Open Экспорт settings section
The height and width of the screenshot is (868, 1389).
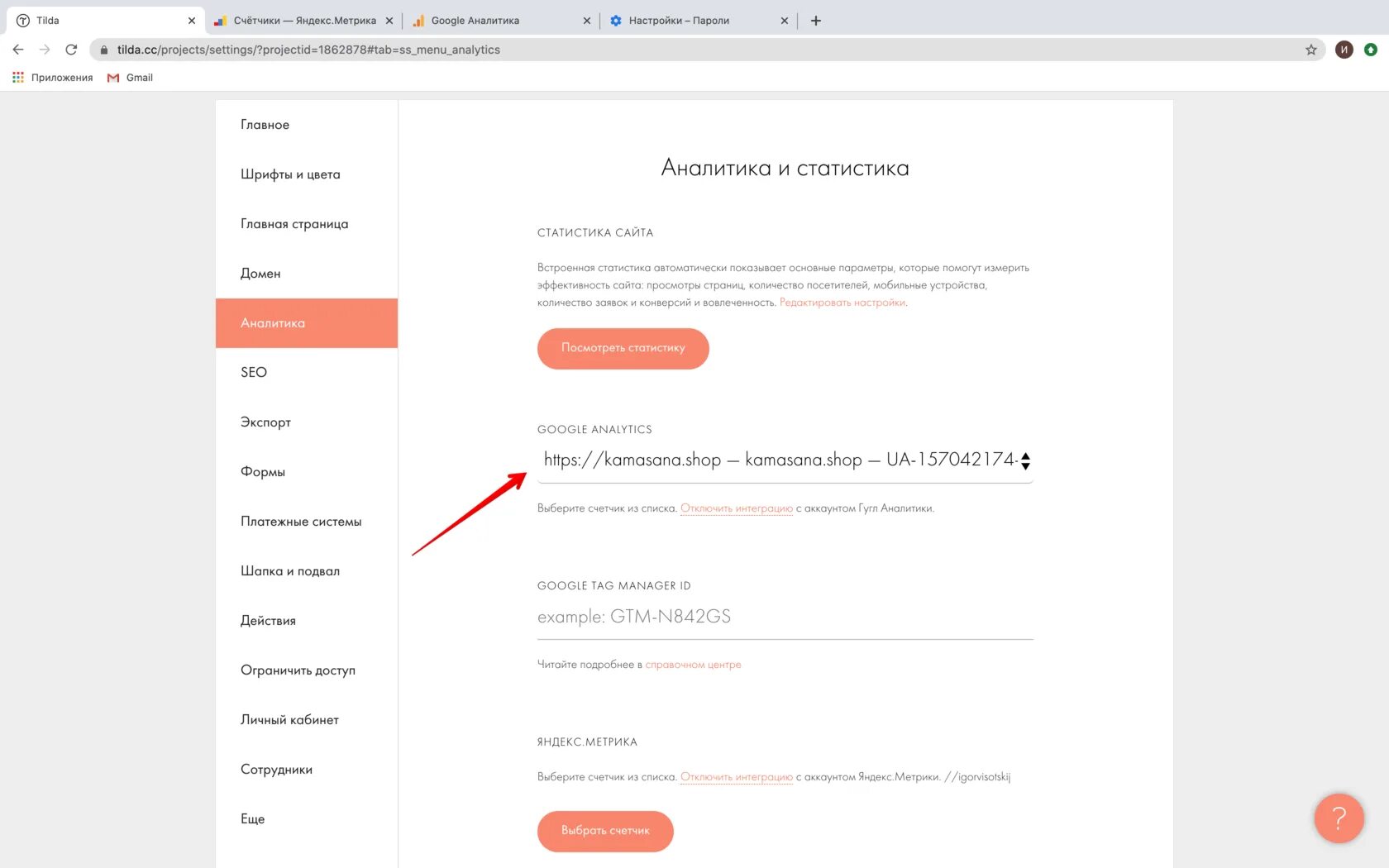[x=306, y=422]
